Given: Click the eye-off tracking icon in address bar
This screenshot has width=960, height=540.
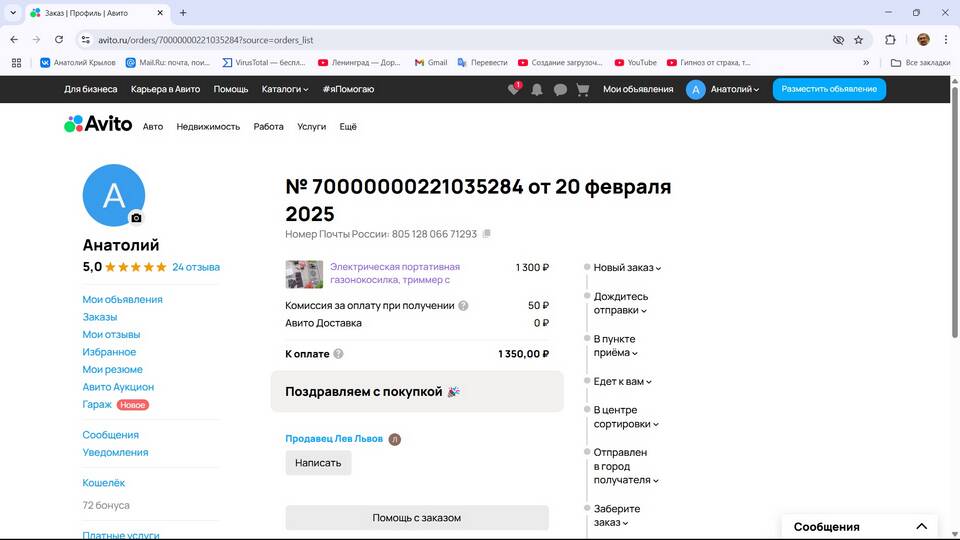Looking at the screenshot, I should pyautogui.click(x=838, y=40).
